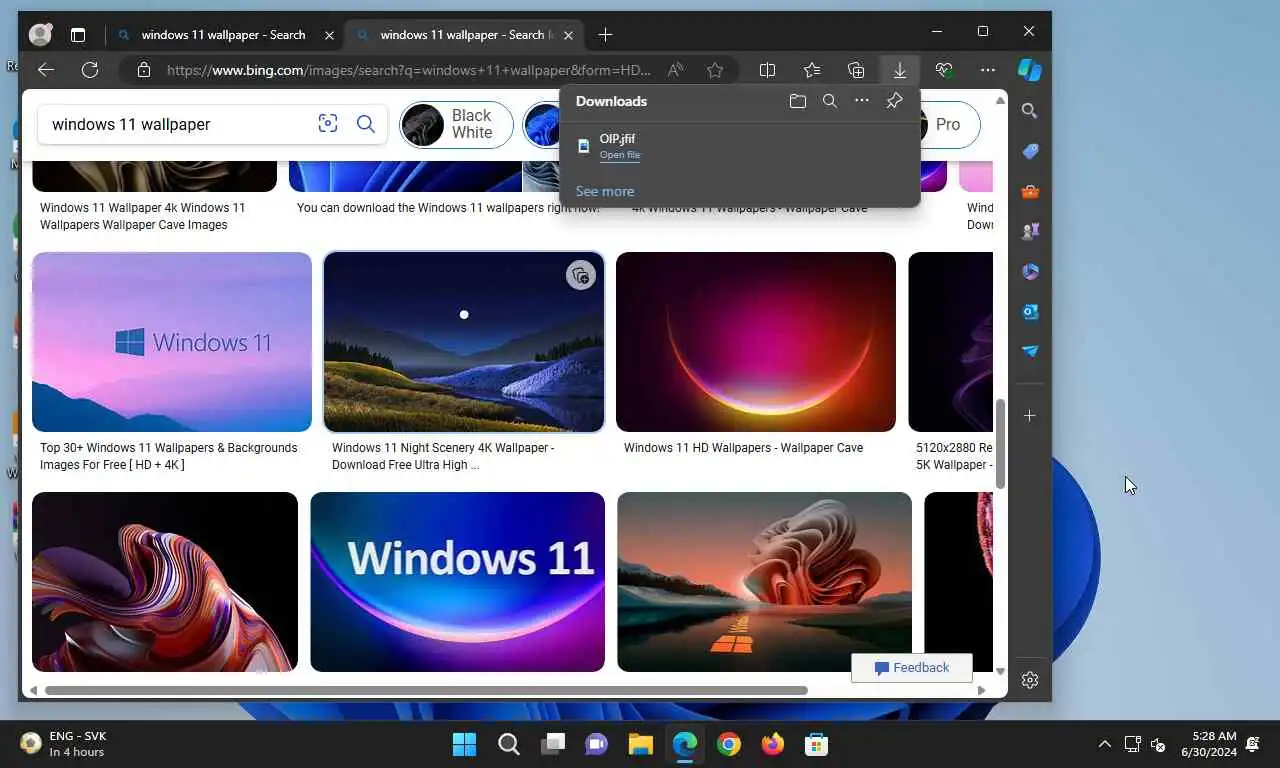The height and width of the screenshot is (768, 1280).
Task: Click the vertical page scrollbar thumb
Action: (1000, 444)
